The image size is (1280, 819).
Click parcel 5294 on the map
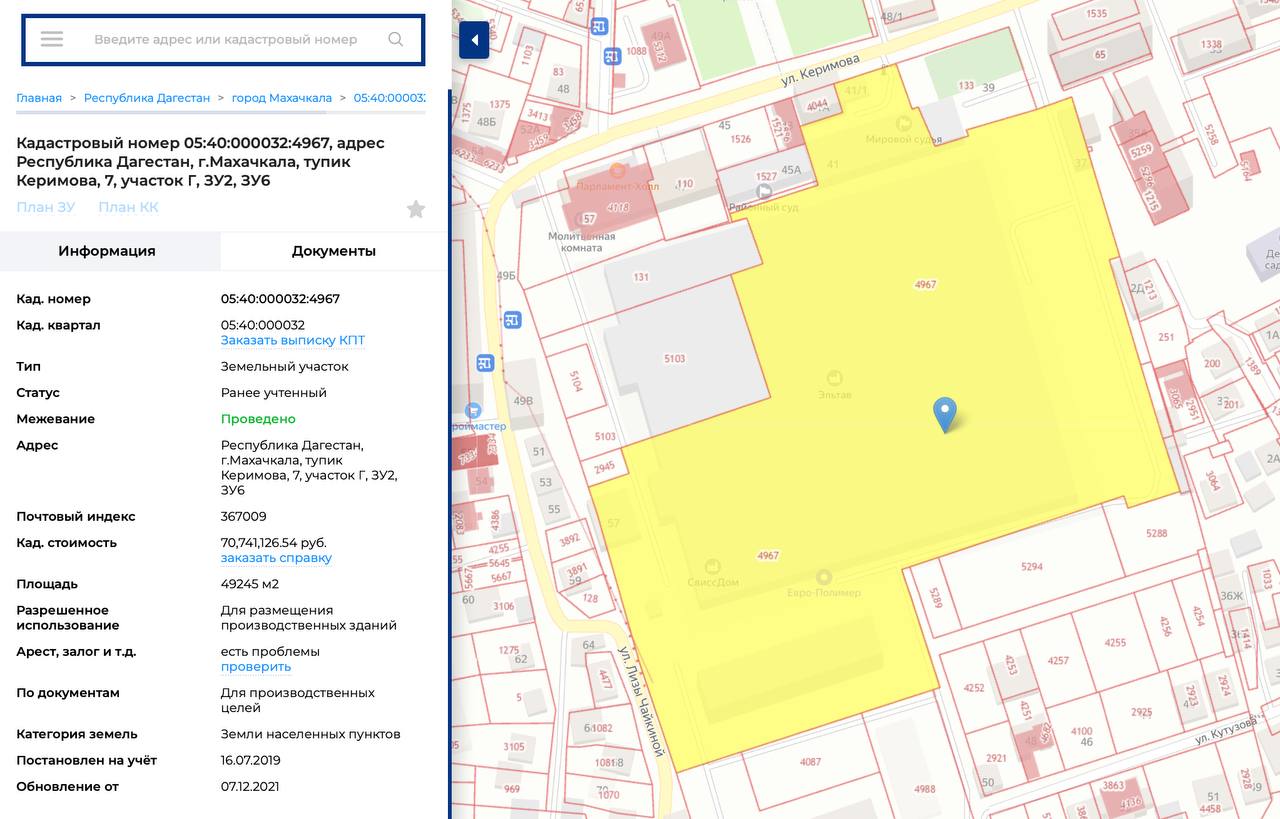click(x=1032, y=567)
